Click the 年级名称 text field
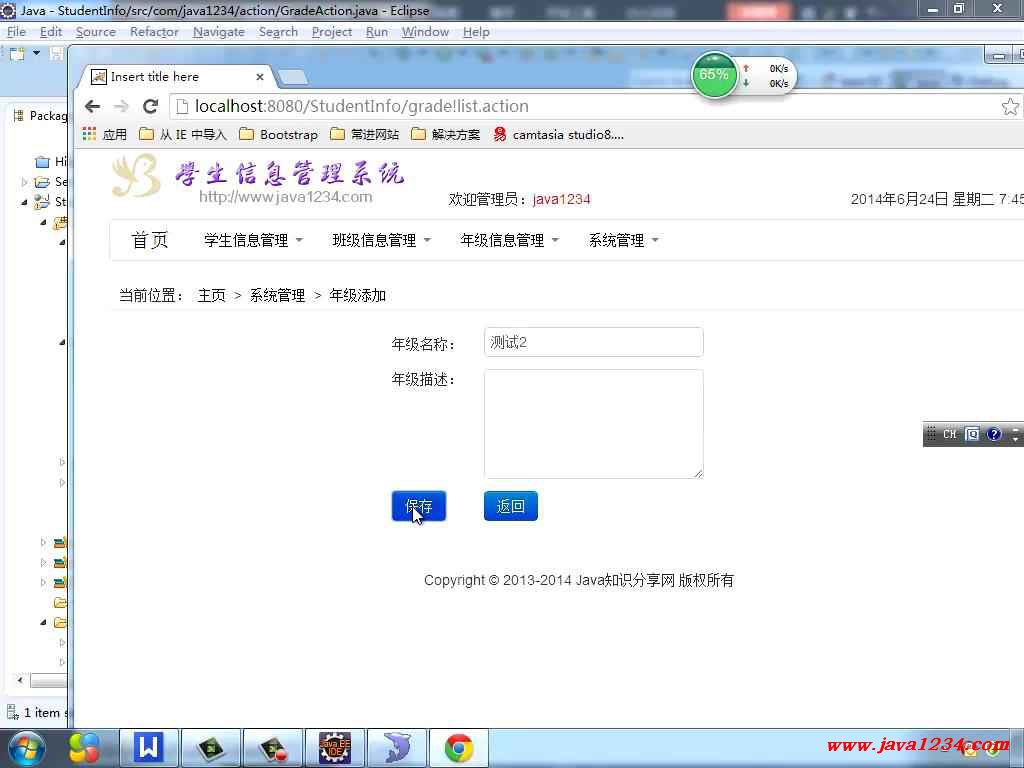 pos(593,342)
